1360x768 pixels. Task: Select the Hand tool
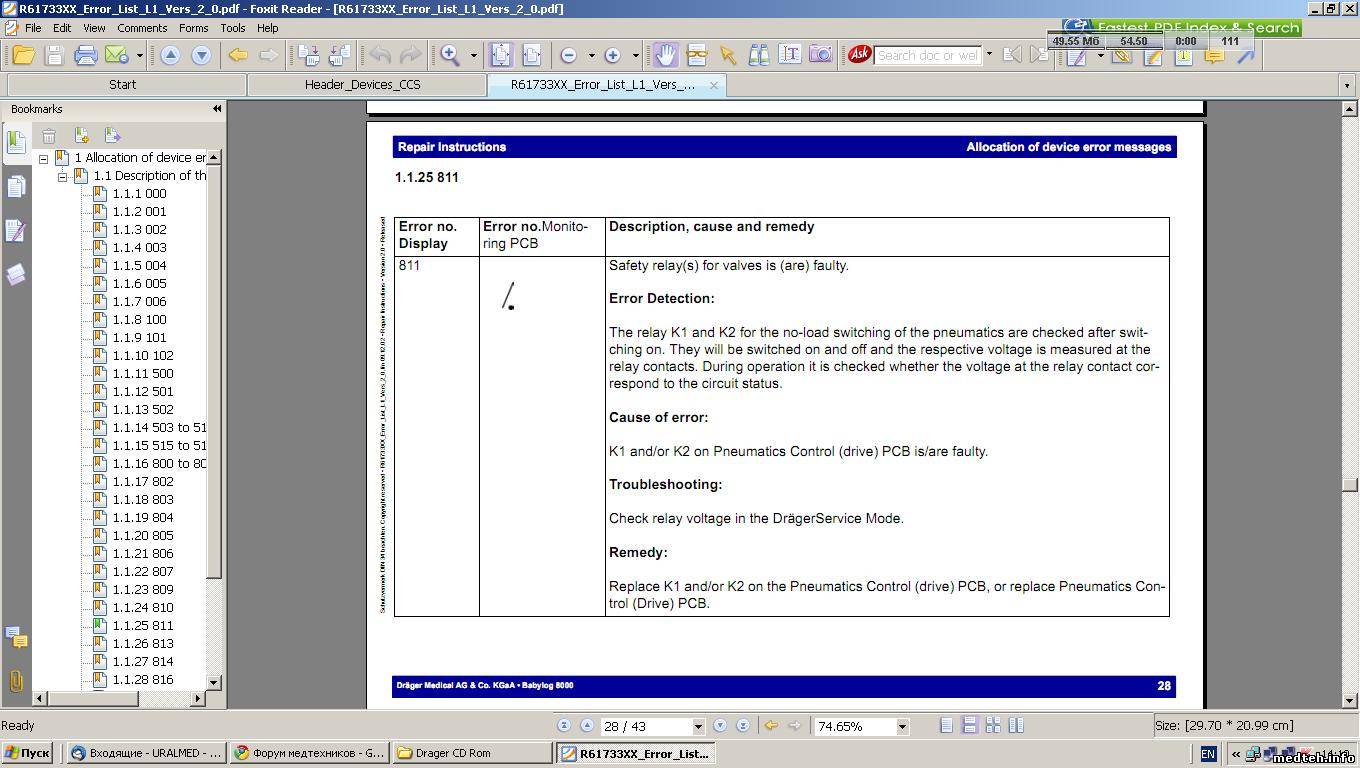click(665, 55)
